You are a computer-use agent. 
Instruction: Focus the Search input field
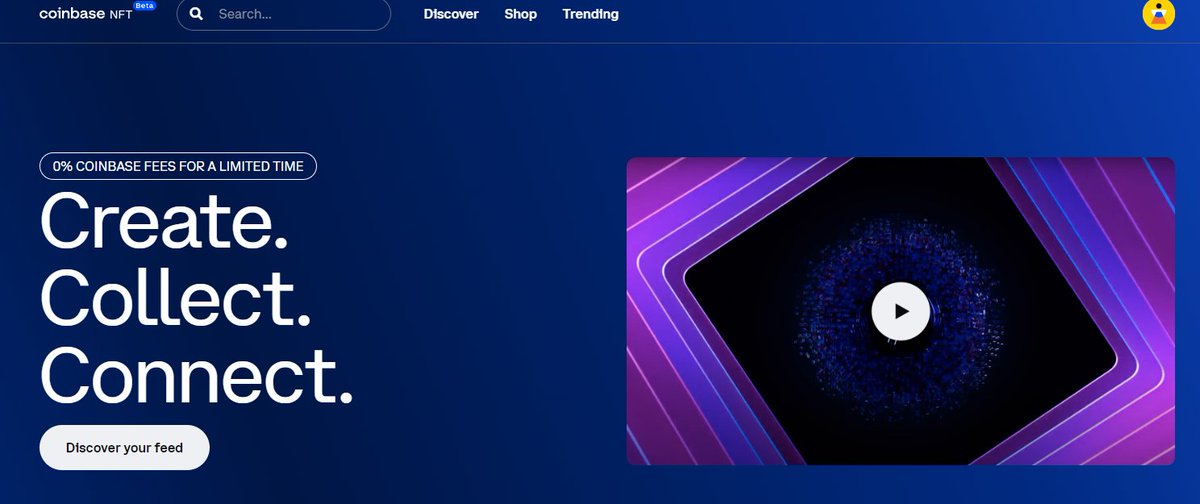284,14
